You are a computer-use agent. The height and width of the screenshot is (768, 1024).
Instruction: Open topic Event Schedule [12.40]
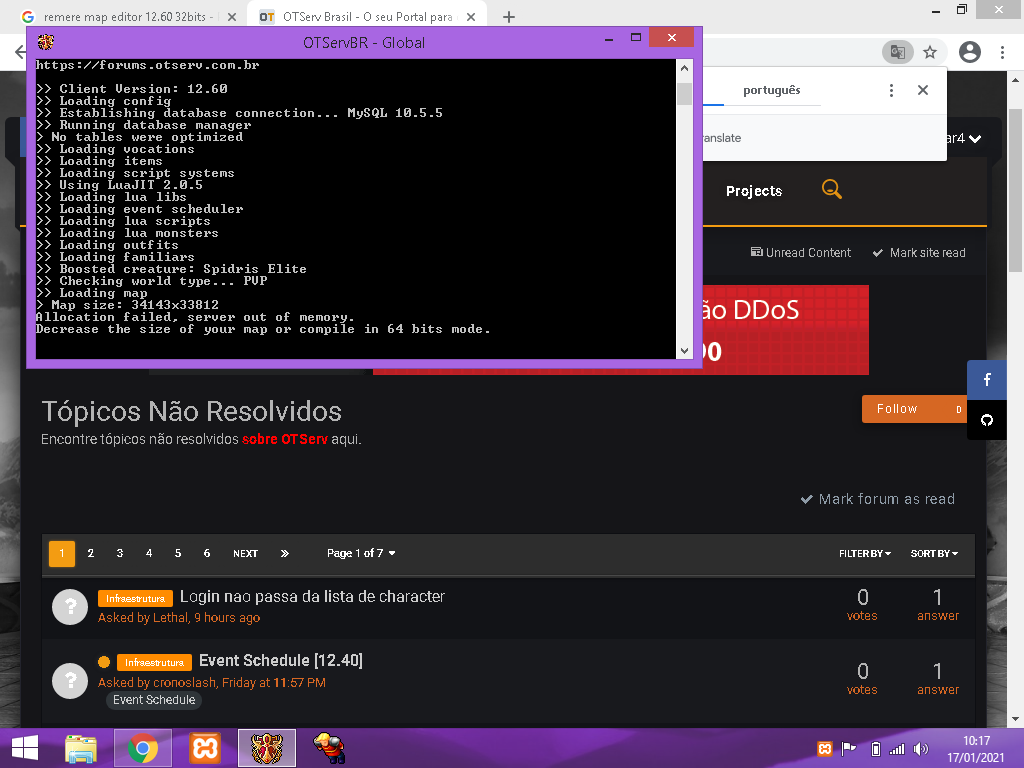point(281,660)
